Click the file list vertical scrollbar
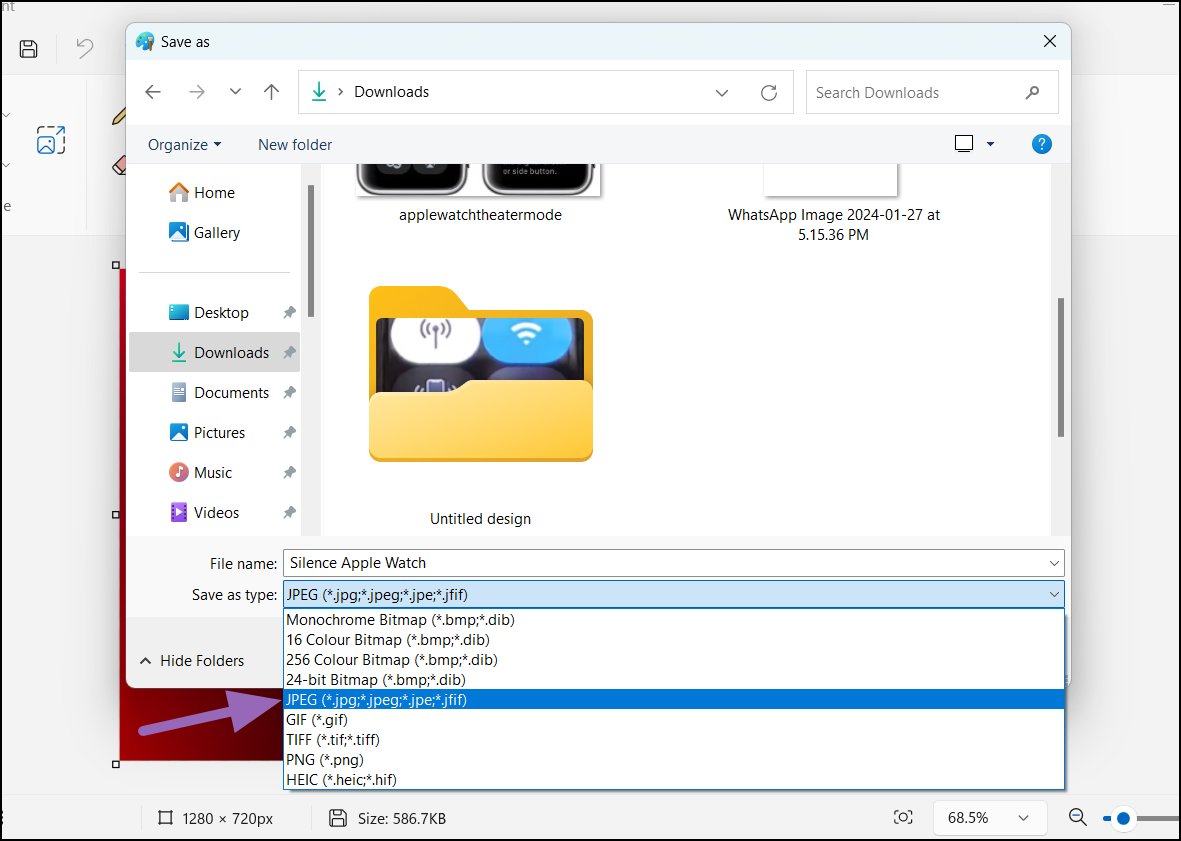Image resolution: width=1181 pixels, height=841 pixels. [x=1060, y=367]
